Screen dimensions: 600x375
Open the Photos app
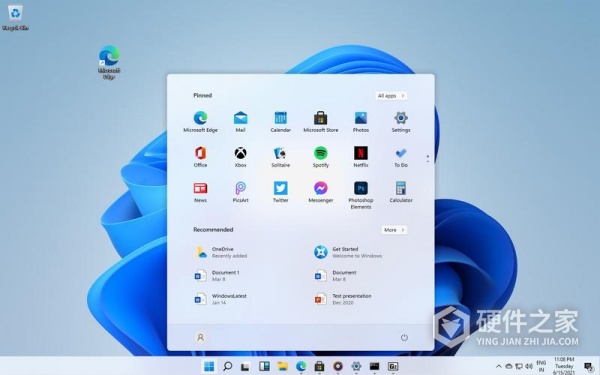360,122
